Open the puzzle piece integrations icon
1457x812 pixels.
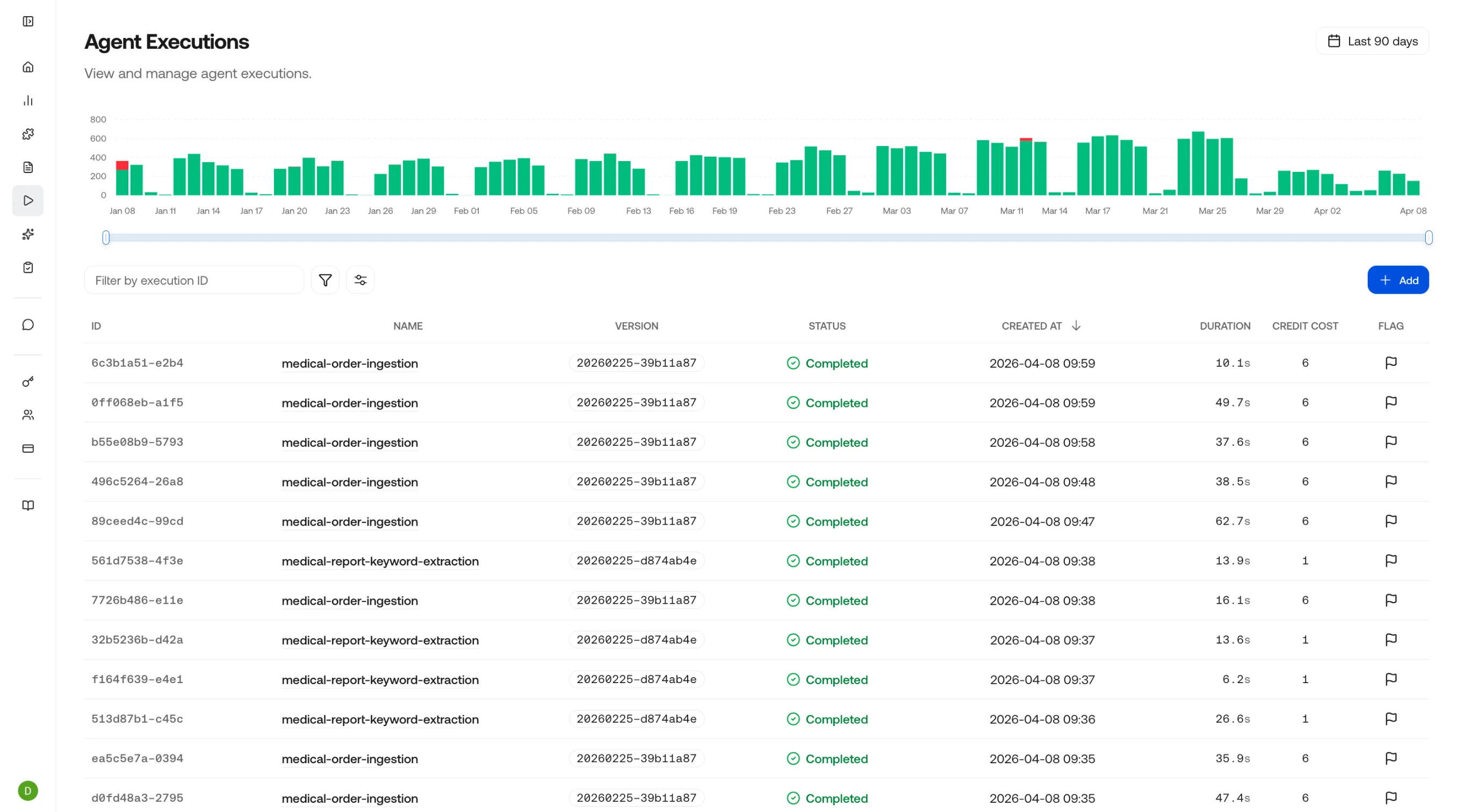click(x=28, y=134)
